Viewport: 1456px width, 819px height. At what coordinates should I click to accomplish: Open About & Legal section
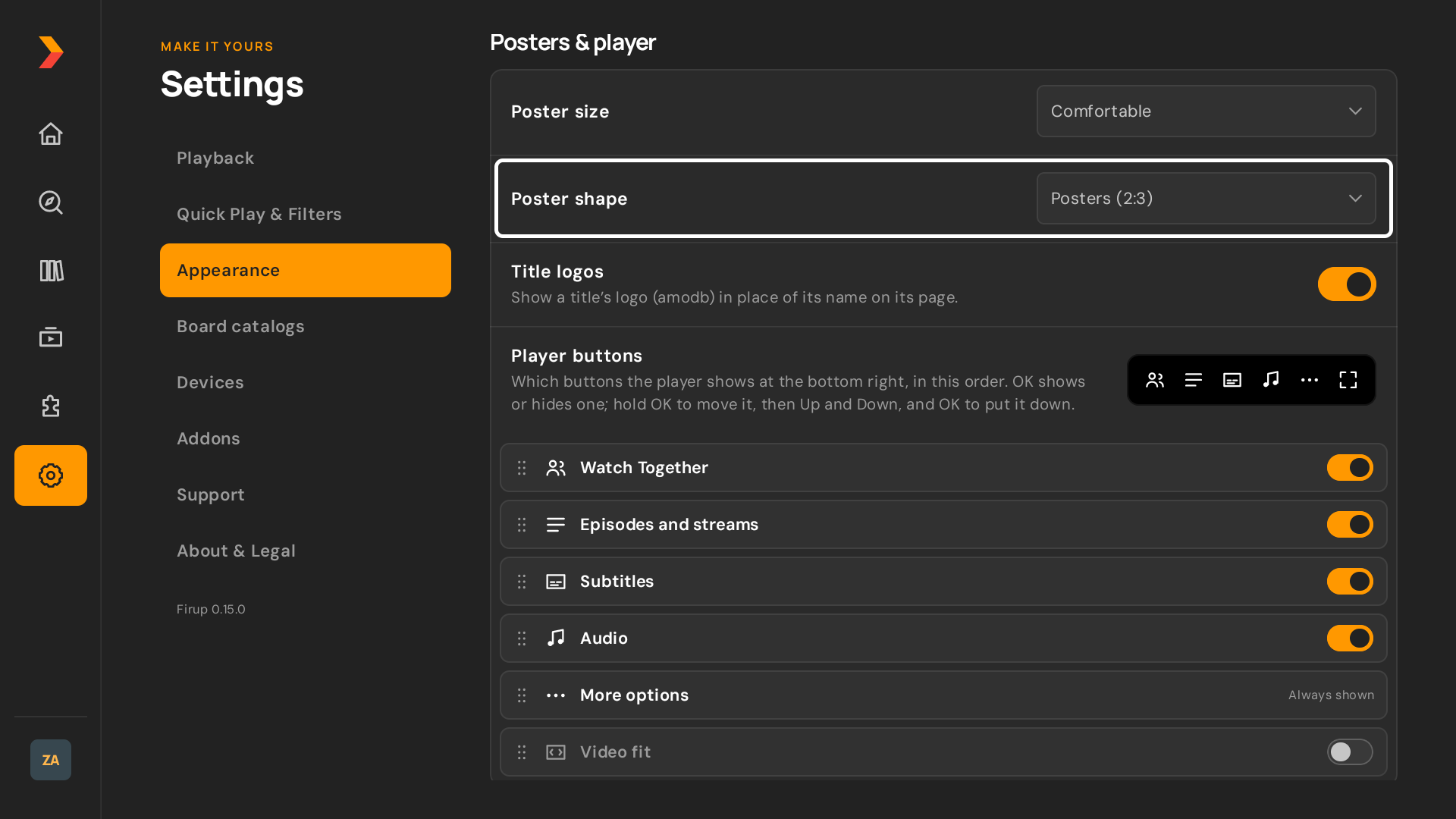(306, 551)
